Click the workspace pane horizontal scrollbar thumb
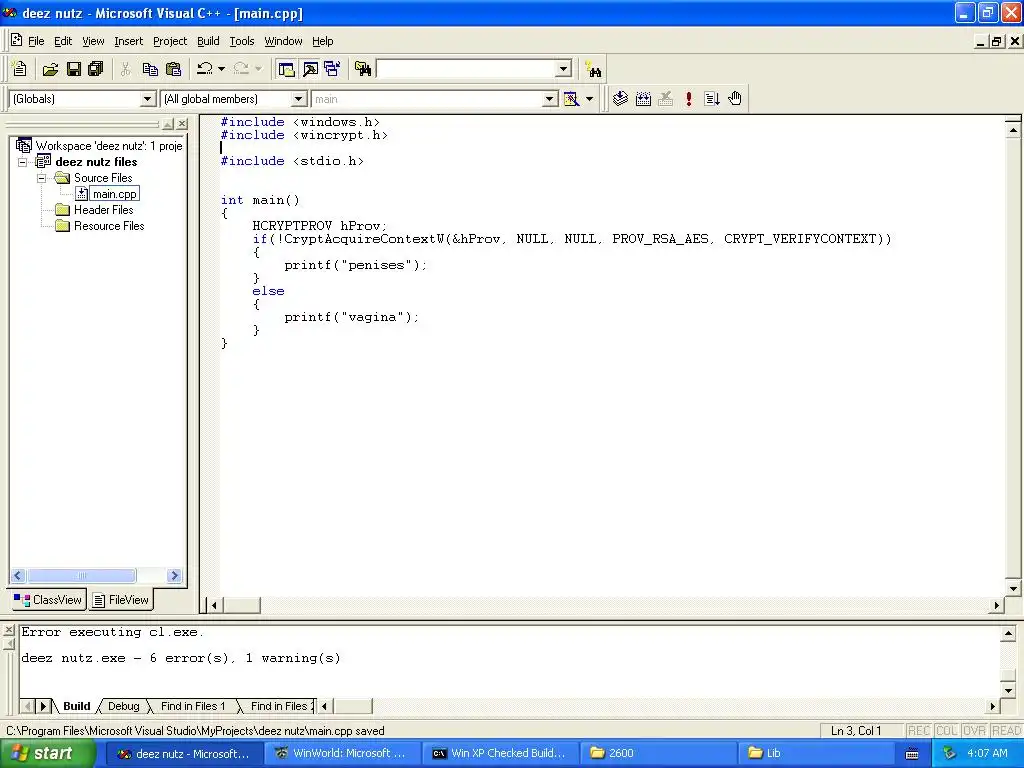The width and height of the screenshot is (1024, 768). click(x=82, y=575)
